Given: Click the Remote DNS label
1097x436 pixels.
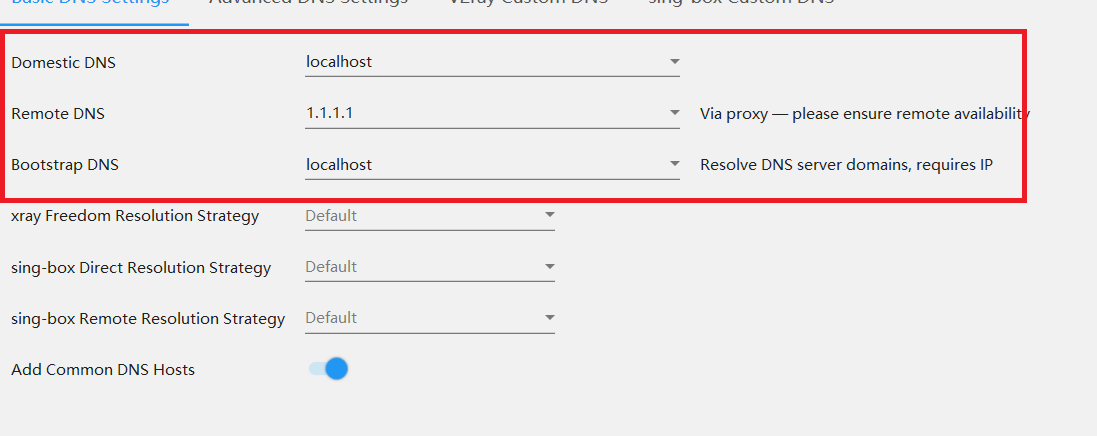Looking at the screenshot, I should 58,113.
